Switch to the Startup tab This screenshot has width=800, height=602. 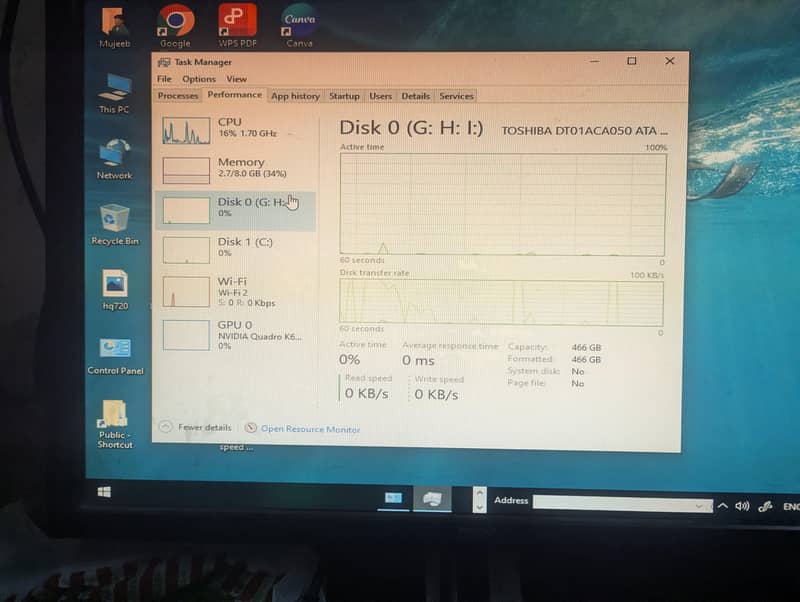point(344,96)
